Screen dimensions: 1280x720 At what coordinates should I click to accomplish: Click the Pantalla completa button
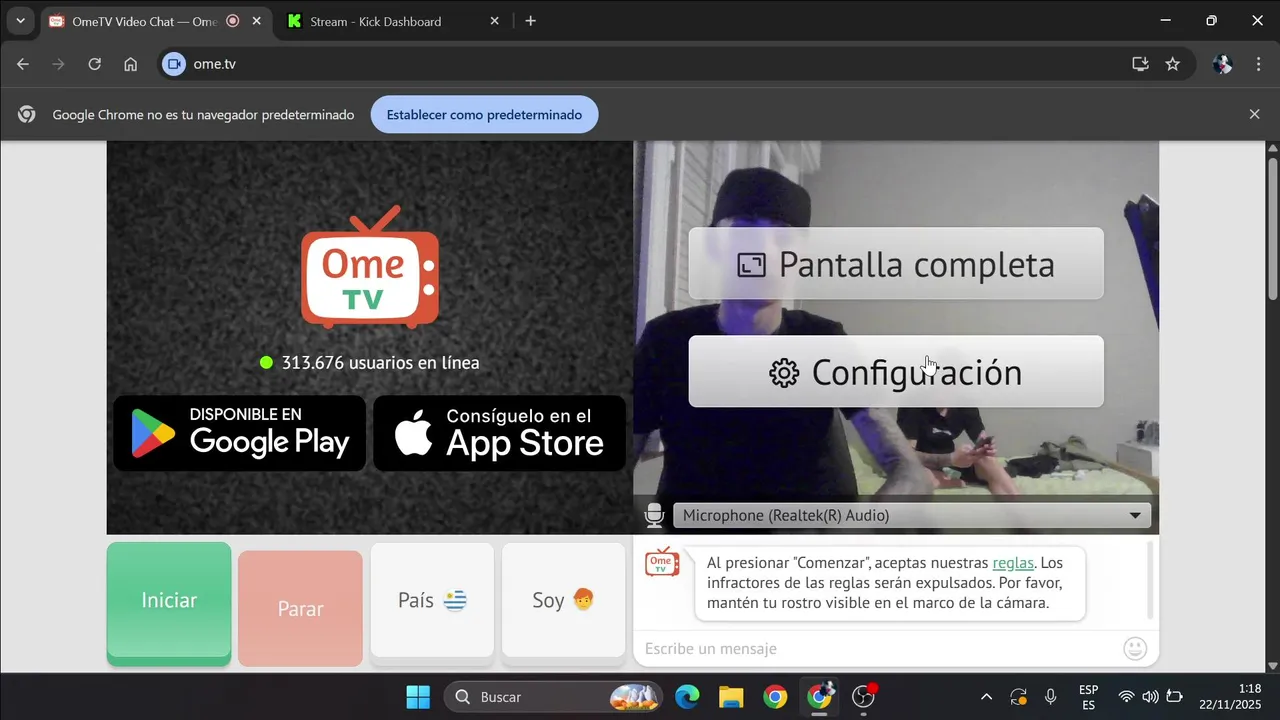[896, 264]
